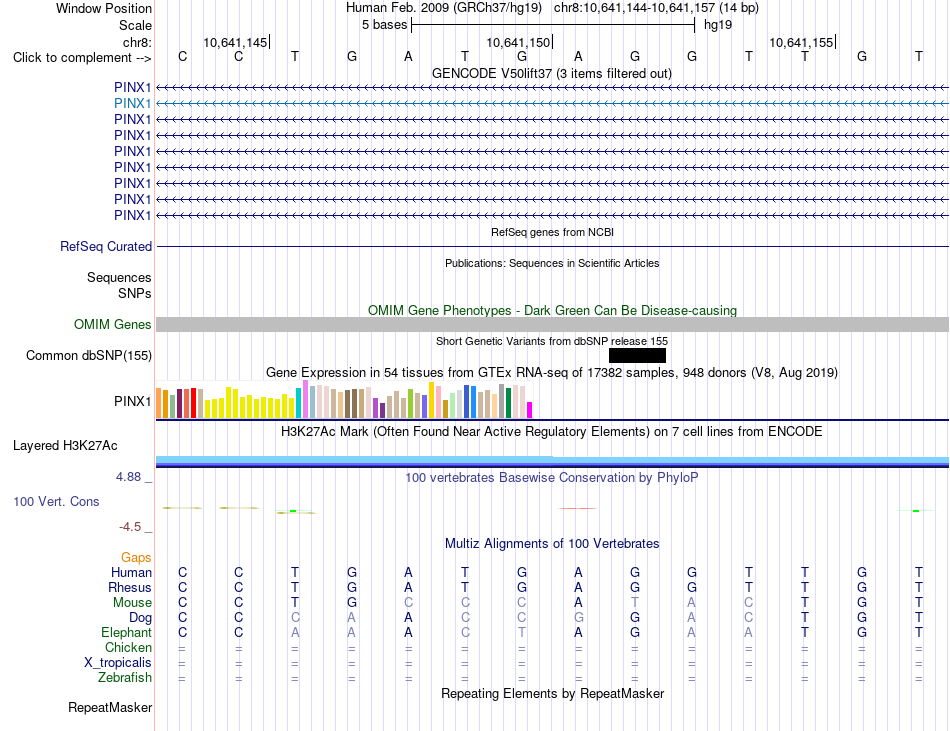Screen dimensions: 950x731
Task: Click the 10,641,145 ruler position
Action: [x=235, y=42]
